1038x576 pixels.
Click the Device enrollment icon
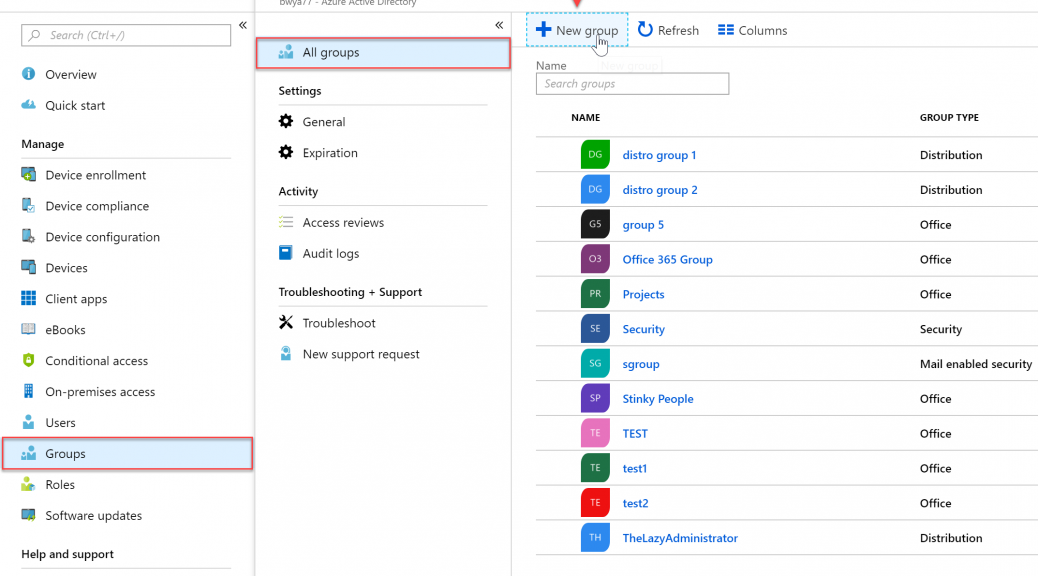[x=28, y=175]
